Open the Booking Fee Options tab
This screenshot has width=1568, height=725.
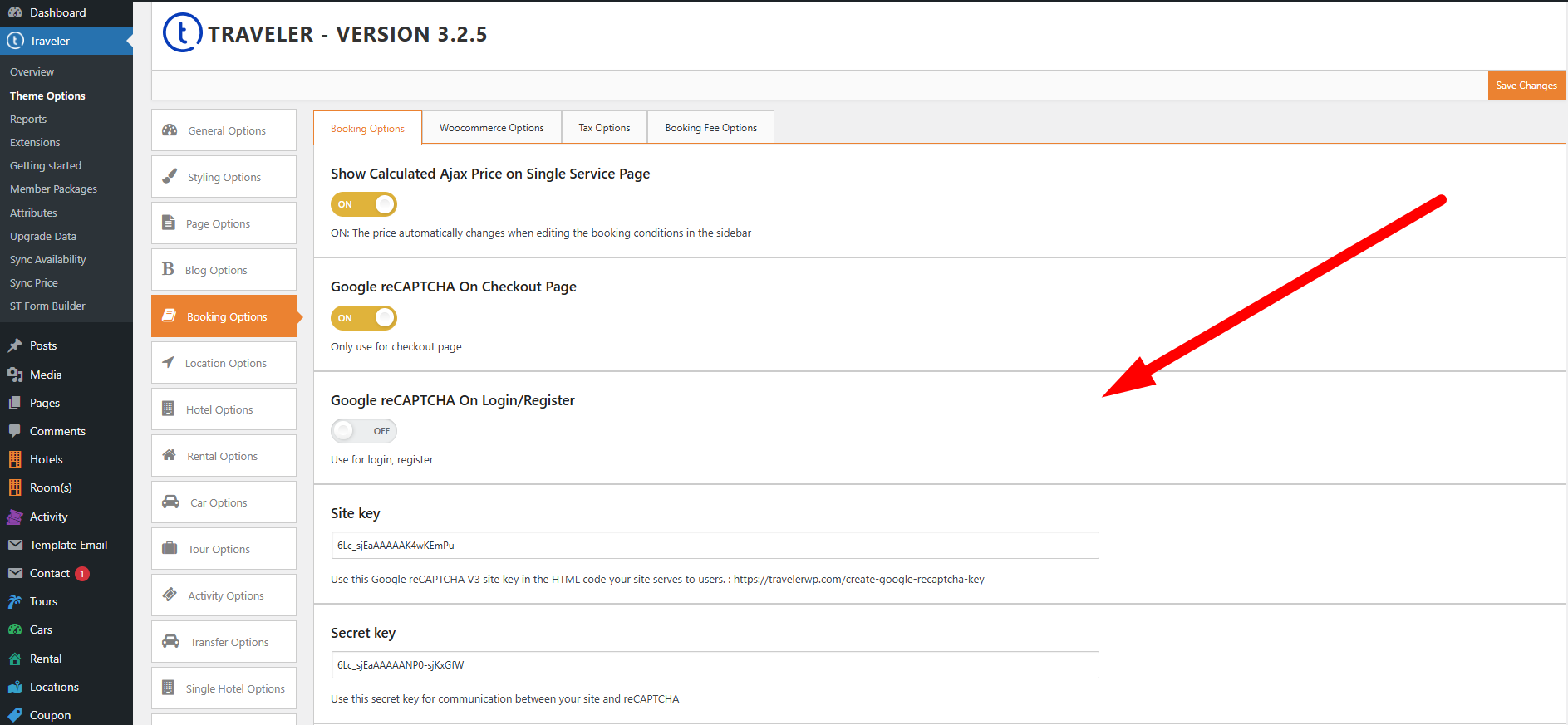710,128
